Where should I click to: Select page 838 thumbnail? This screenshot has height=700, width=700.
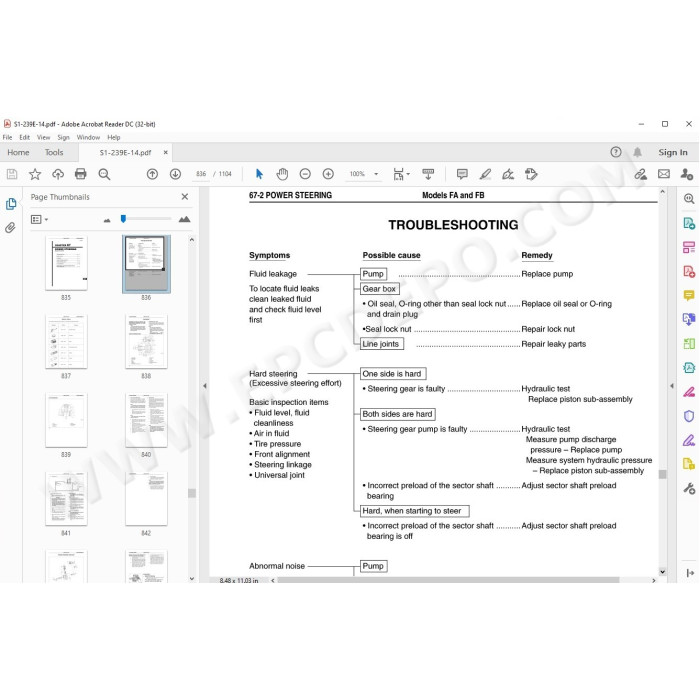[146, 342]
